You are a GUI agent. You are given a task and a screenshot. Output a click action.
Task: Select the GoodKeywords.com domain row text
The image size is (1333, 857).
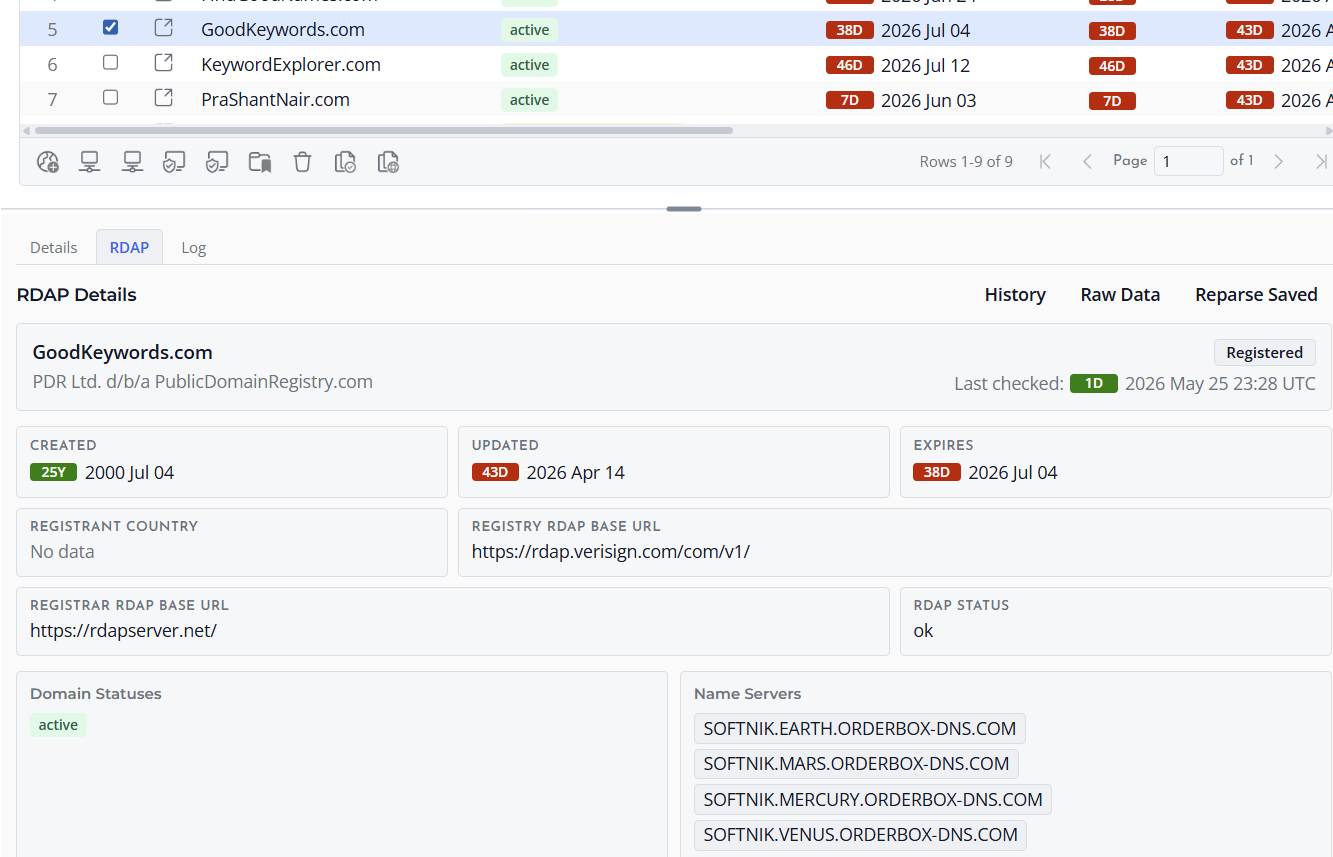(283, 30)
